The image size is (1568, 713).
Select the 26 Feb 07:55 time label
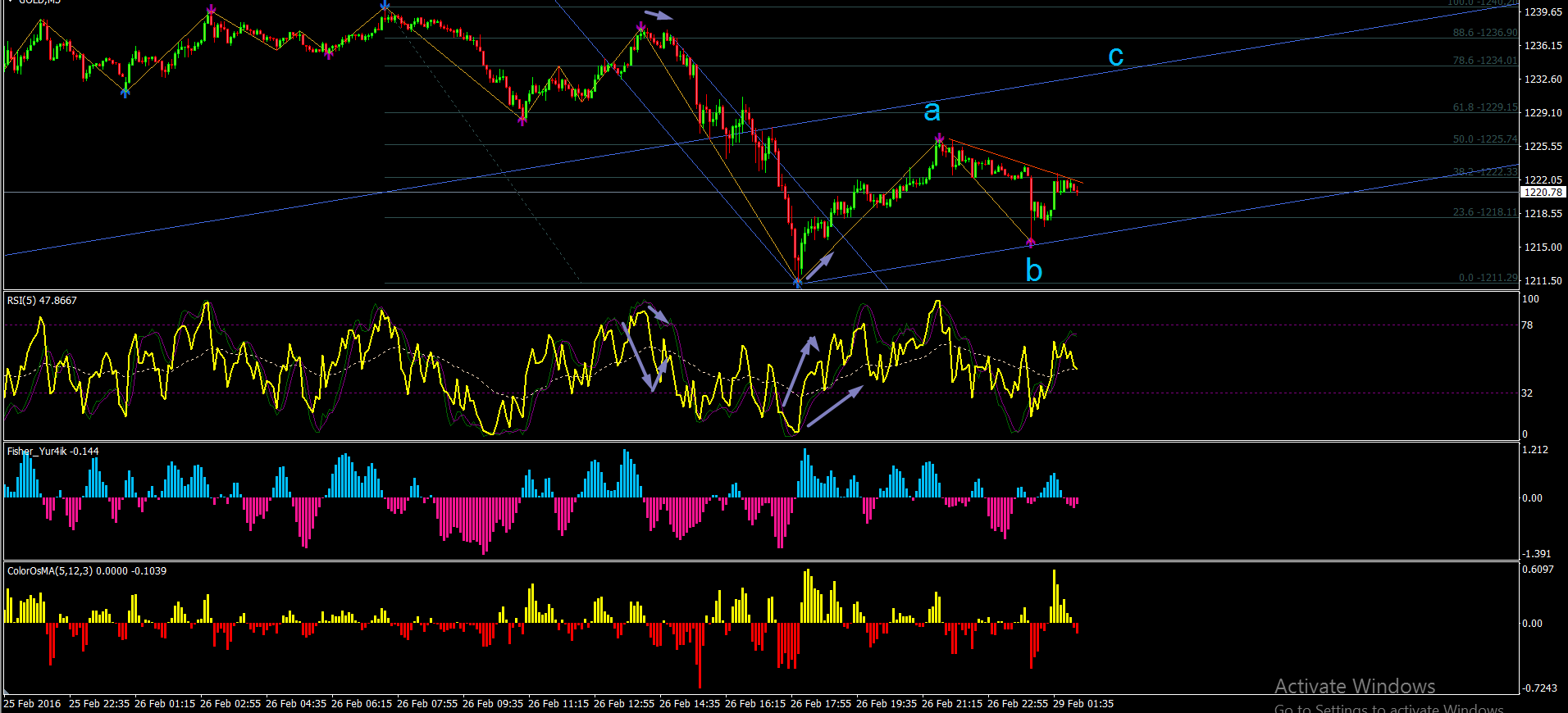[x=427, y=704]
